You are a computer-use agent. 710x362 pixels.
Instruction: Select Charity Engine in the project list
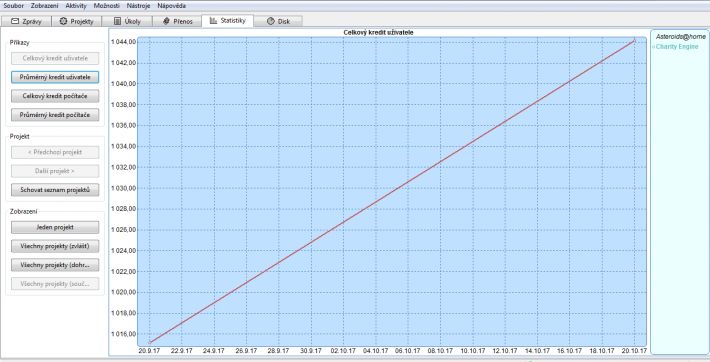pyautogui.click(x=676, y=47)
